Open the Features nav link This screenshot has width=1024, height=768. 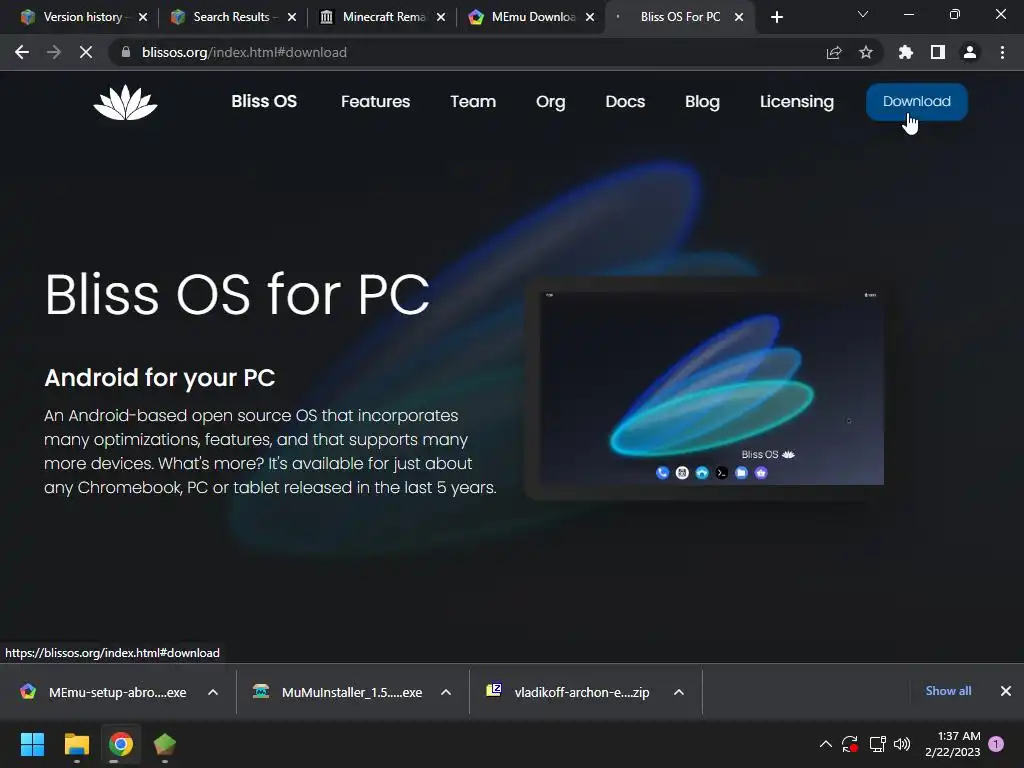pyautogui.click(x=376, y=101)
